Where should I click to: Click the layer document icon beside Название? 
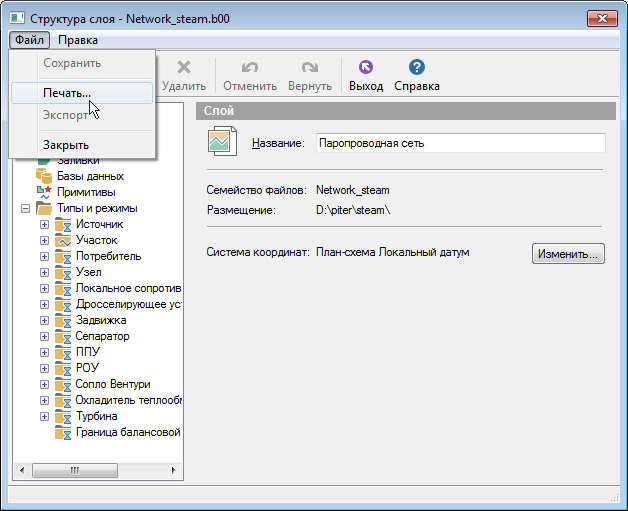(222, 141)
